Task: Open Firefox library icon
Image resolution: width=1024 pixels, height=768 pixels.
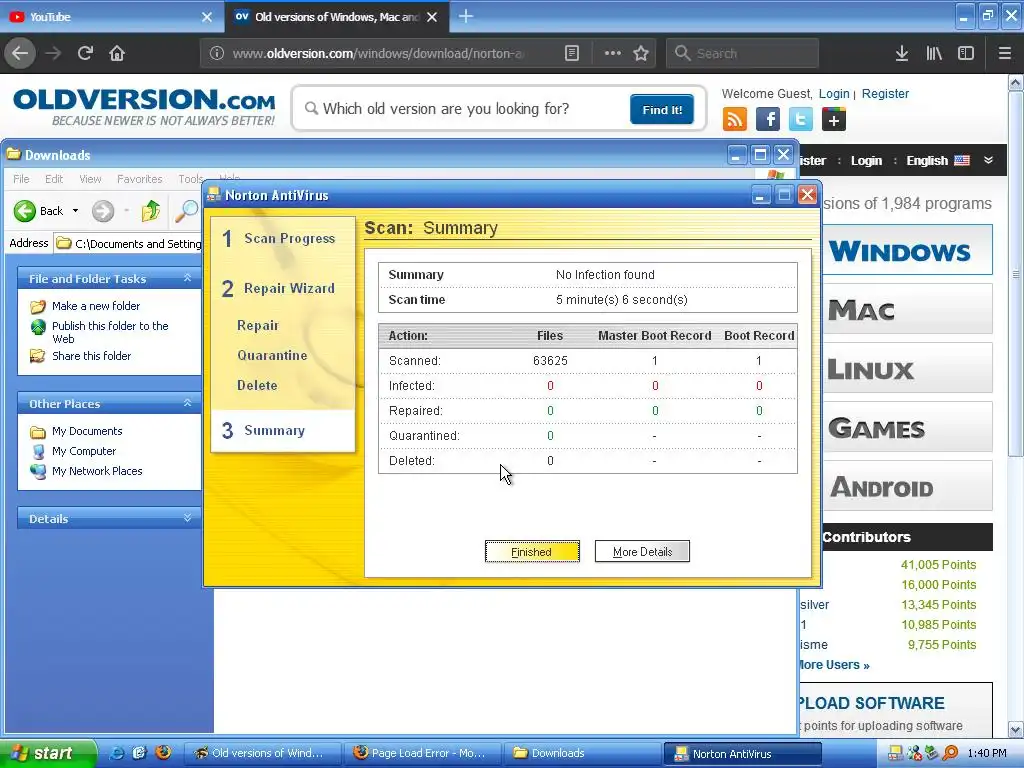Action: tap(934, 53)
